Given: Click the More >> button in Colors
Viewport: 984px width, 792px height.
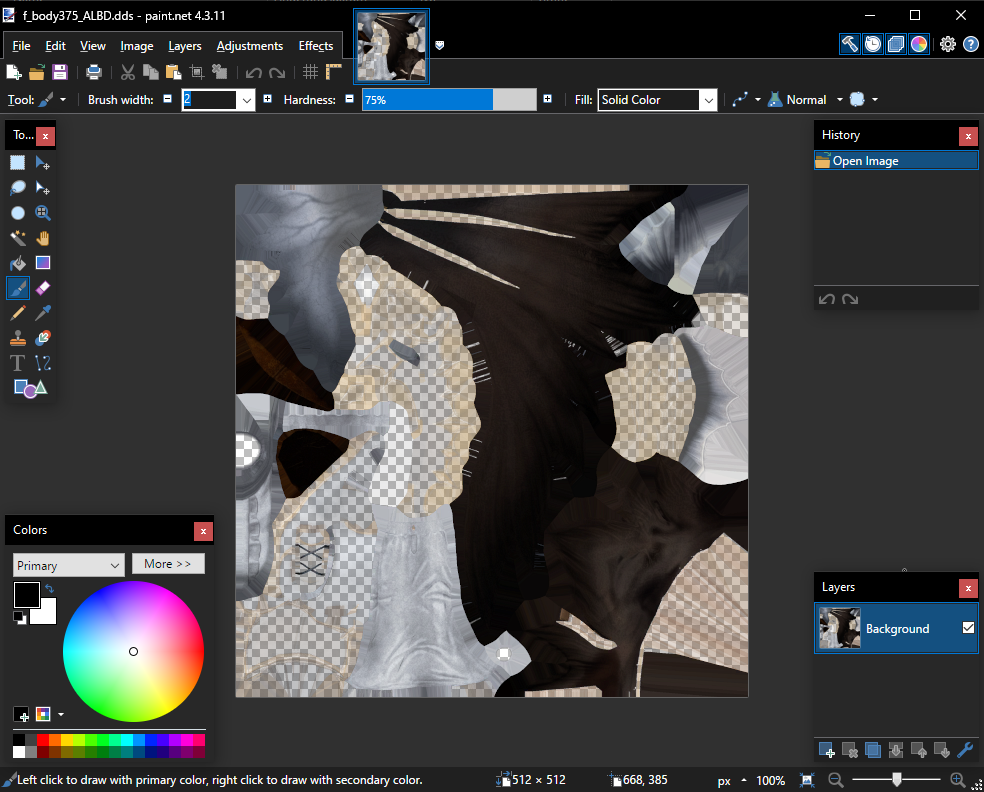Looking at the screenshot, I should pos(168,564).
